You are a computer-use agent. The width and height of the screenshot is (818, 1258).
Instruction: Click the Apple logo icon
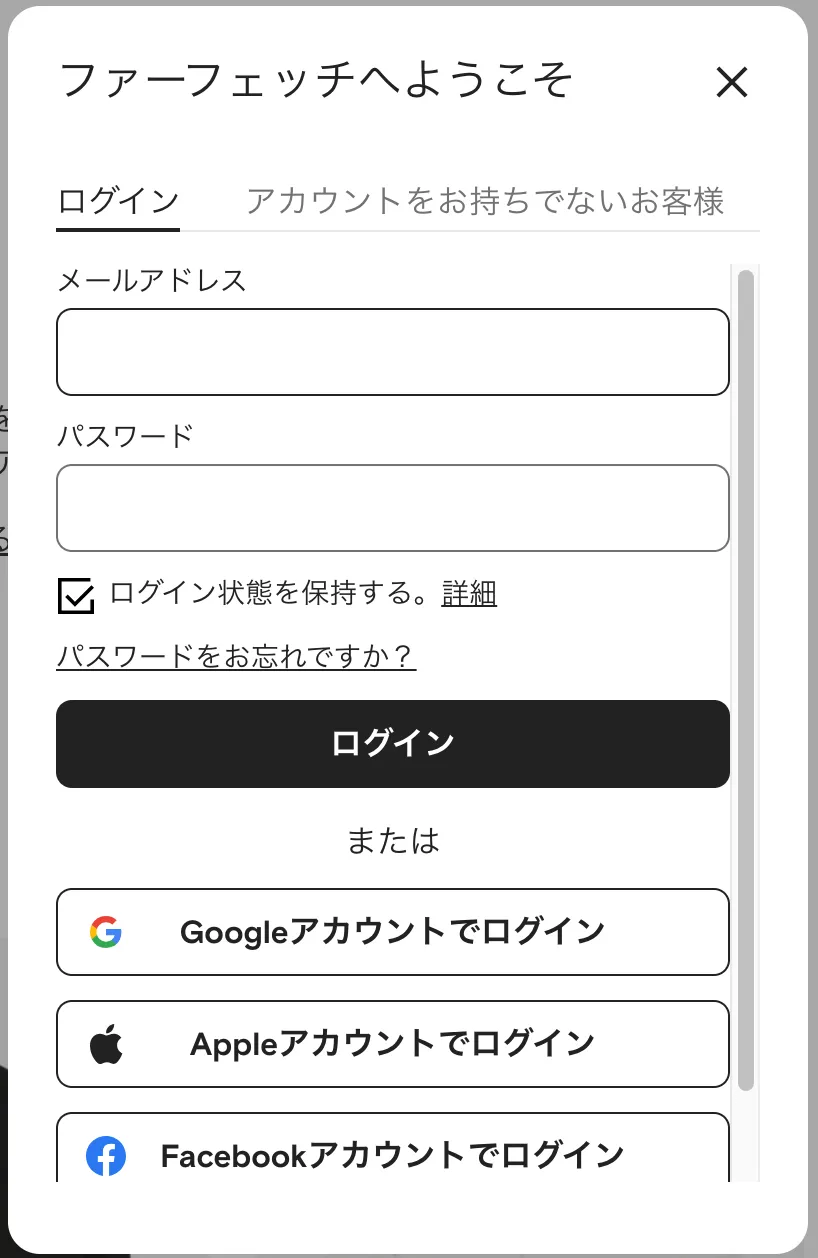click(105, 1043)
